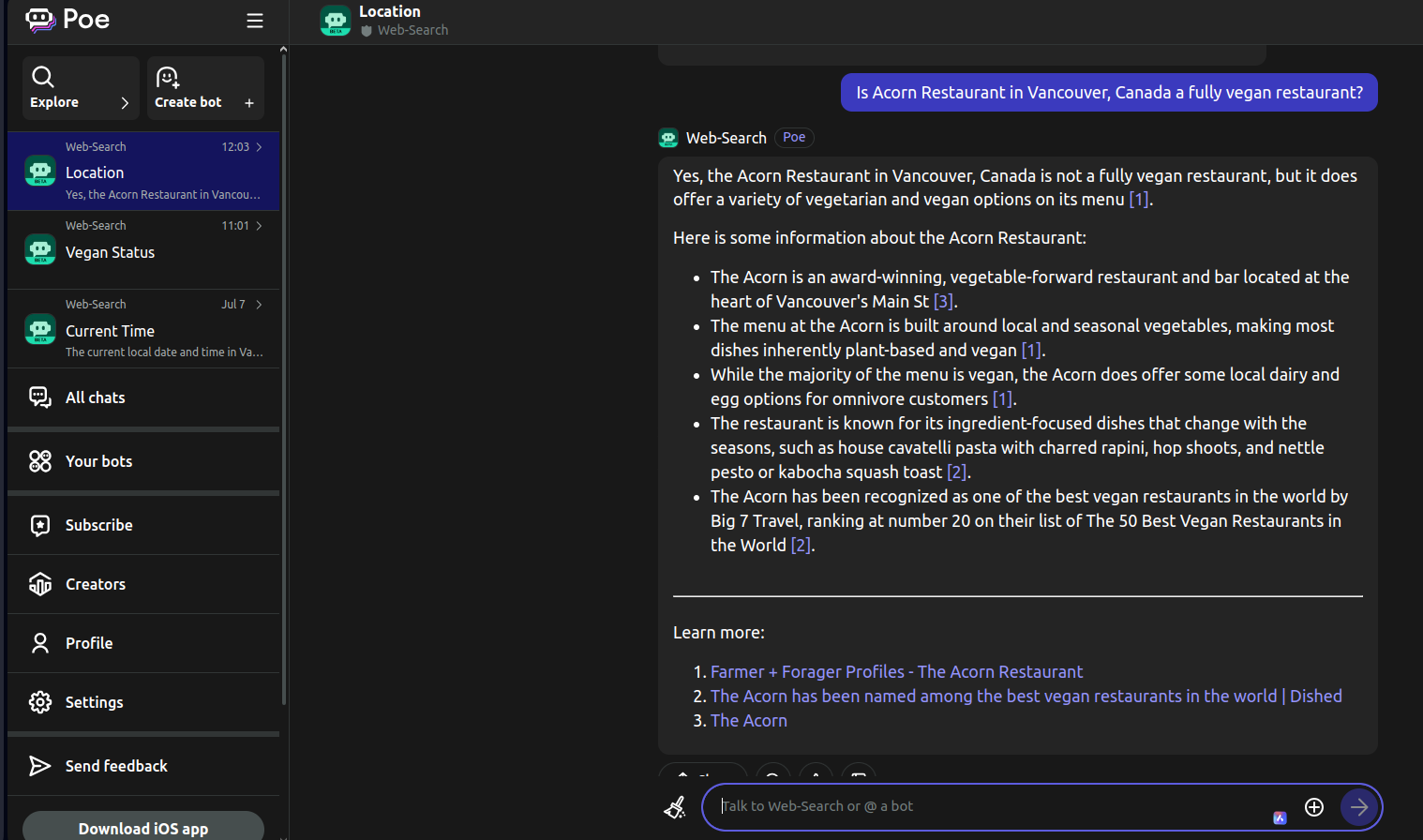Click the Subscribe star icon
This screenshot has width=1423, height=840.
coord(40,525)
